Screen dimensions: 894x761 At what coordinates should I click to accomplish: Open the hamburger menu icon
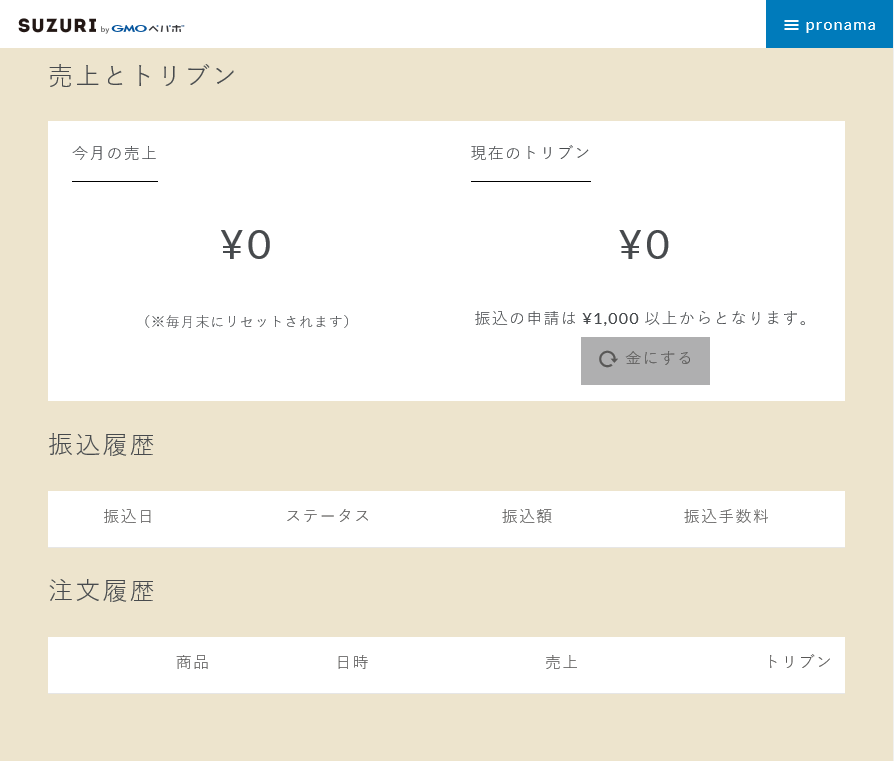791,25
